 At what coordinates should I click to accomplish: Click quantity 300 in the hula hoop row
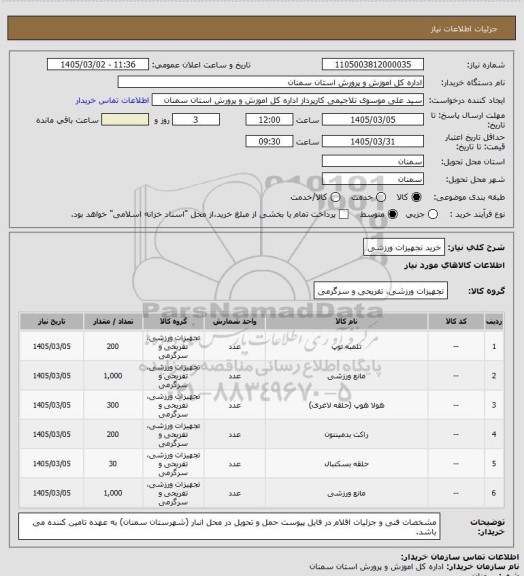point(113,405)
